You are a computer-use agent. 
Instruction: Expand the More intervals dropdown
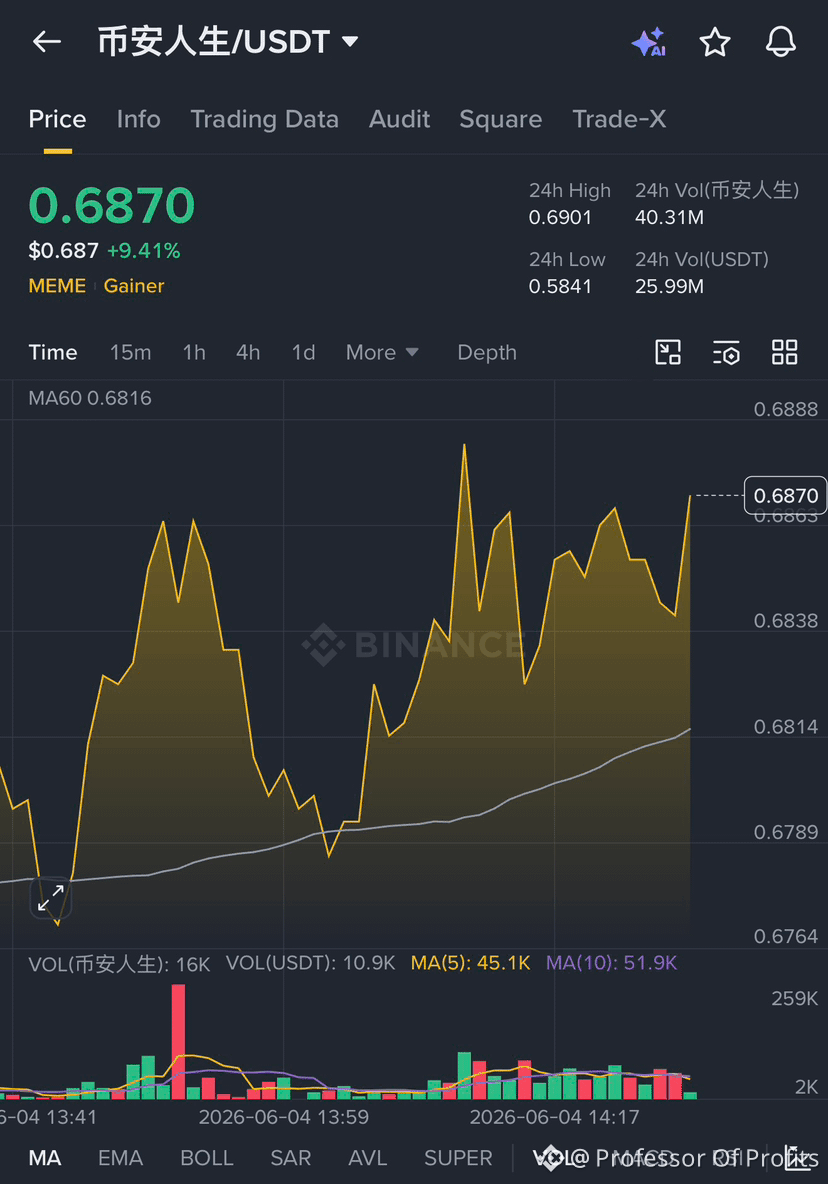pyautogui.click(x=382, y=353)
